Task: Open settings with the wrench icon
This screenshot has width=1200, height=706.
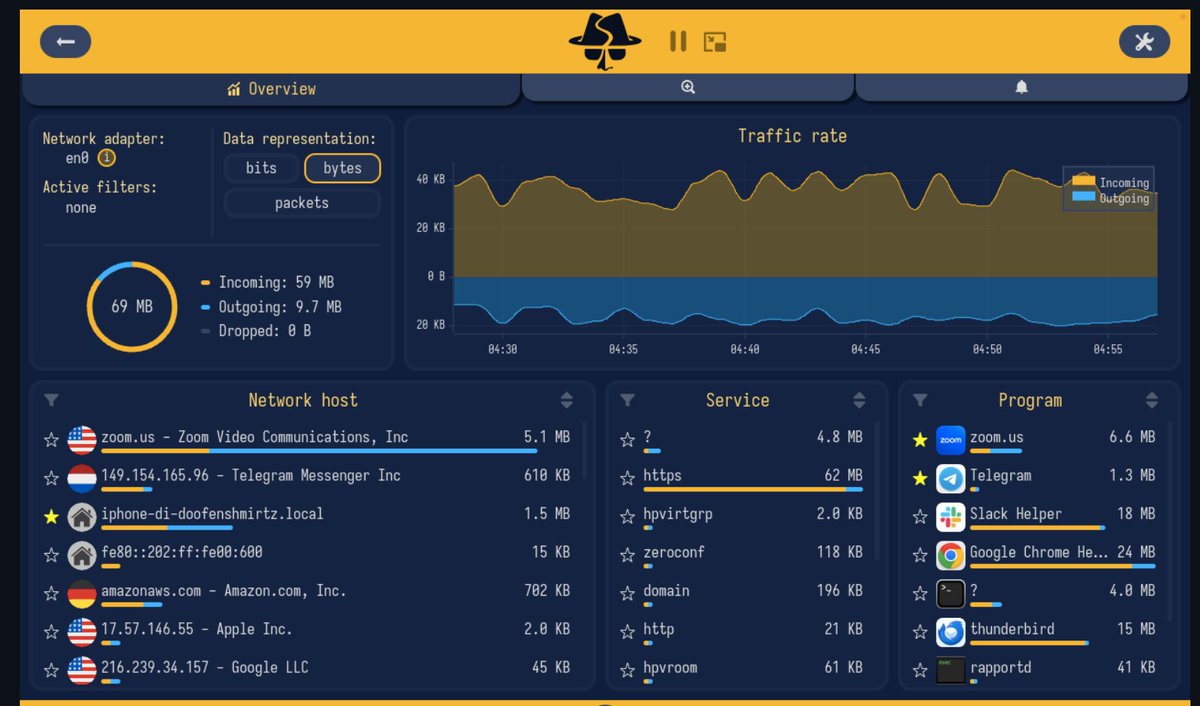Action: (1144, 41)
